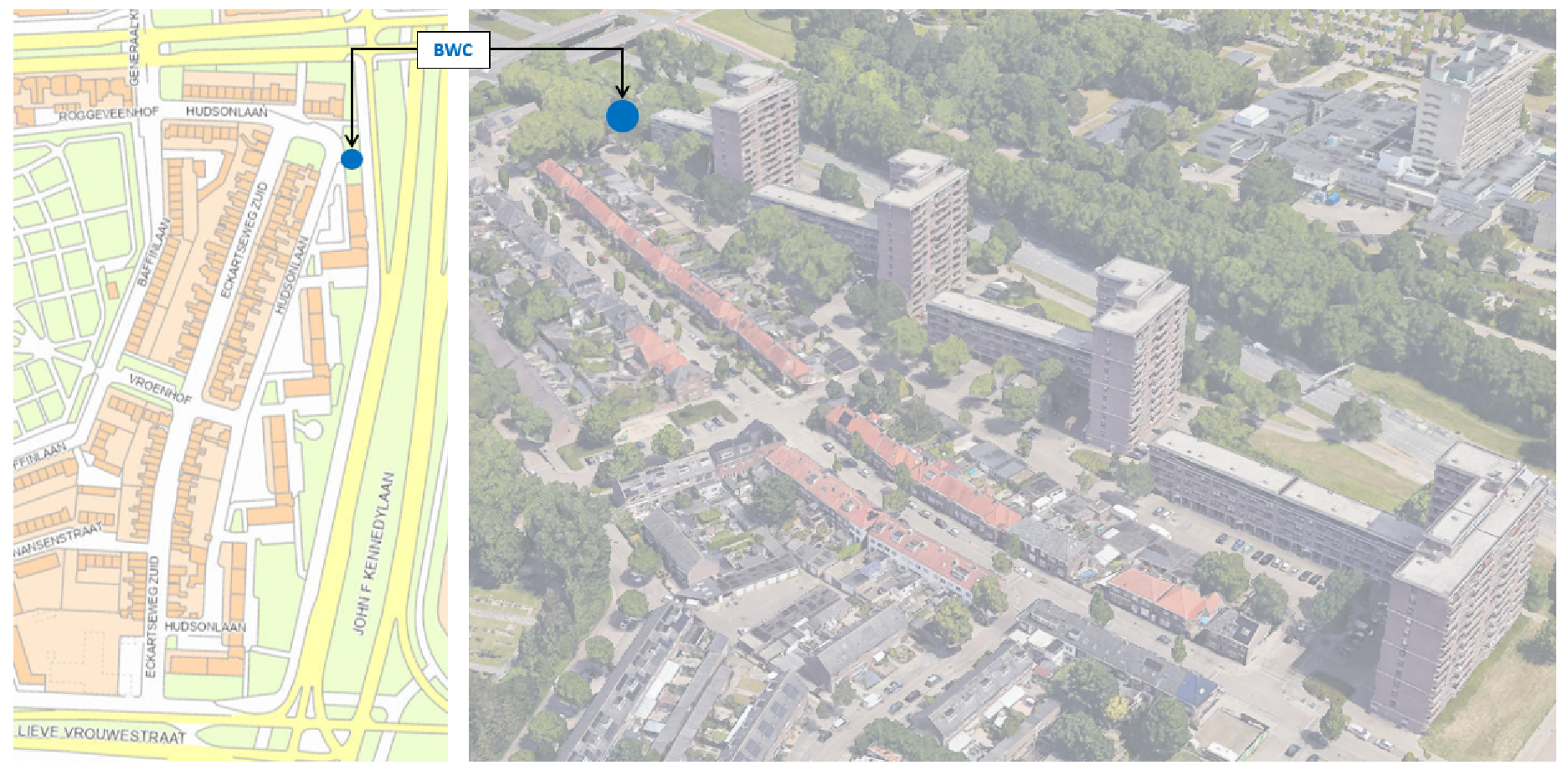Click the HUDSONLAAN label near the map top
The height and width of the screenshot is (770, 1568).
tap(226, 111)
